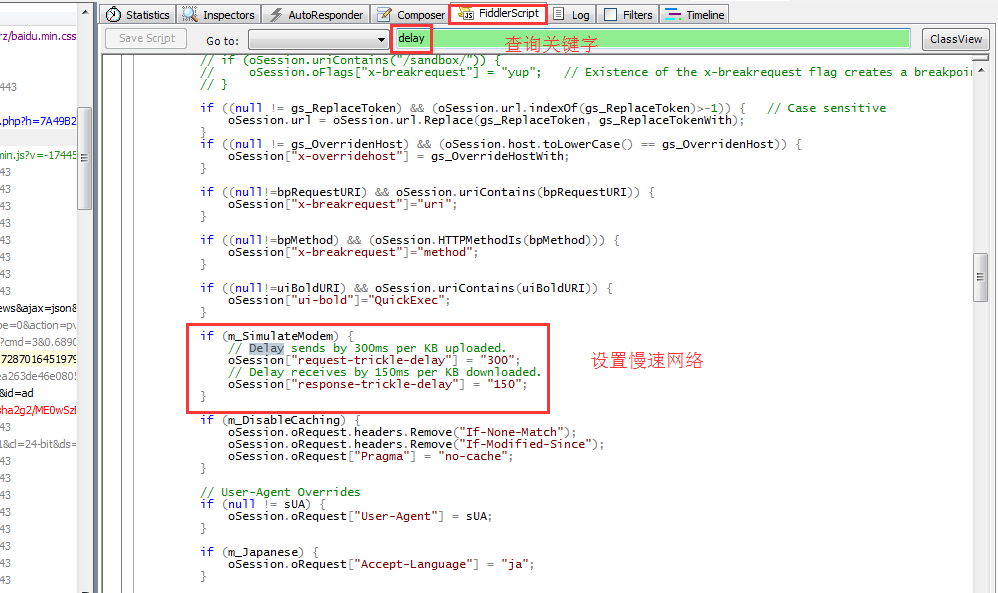Viewport: 998px width, 593px height.
Task: Select the highlighted 7287016451979 session row
Action: coord(38,359)
